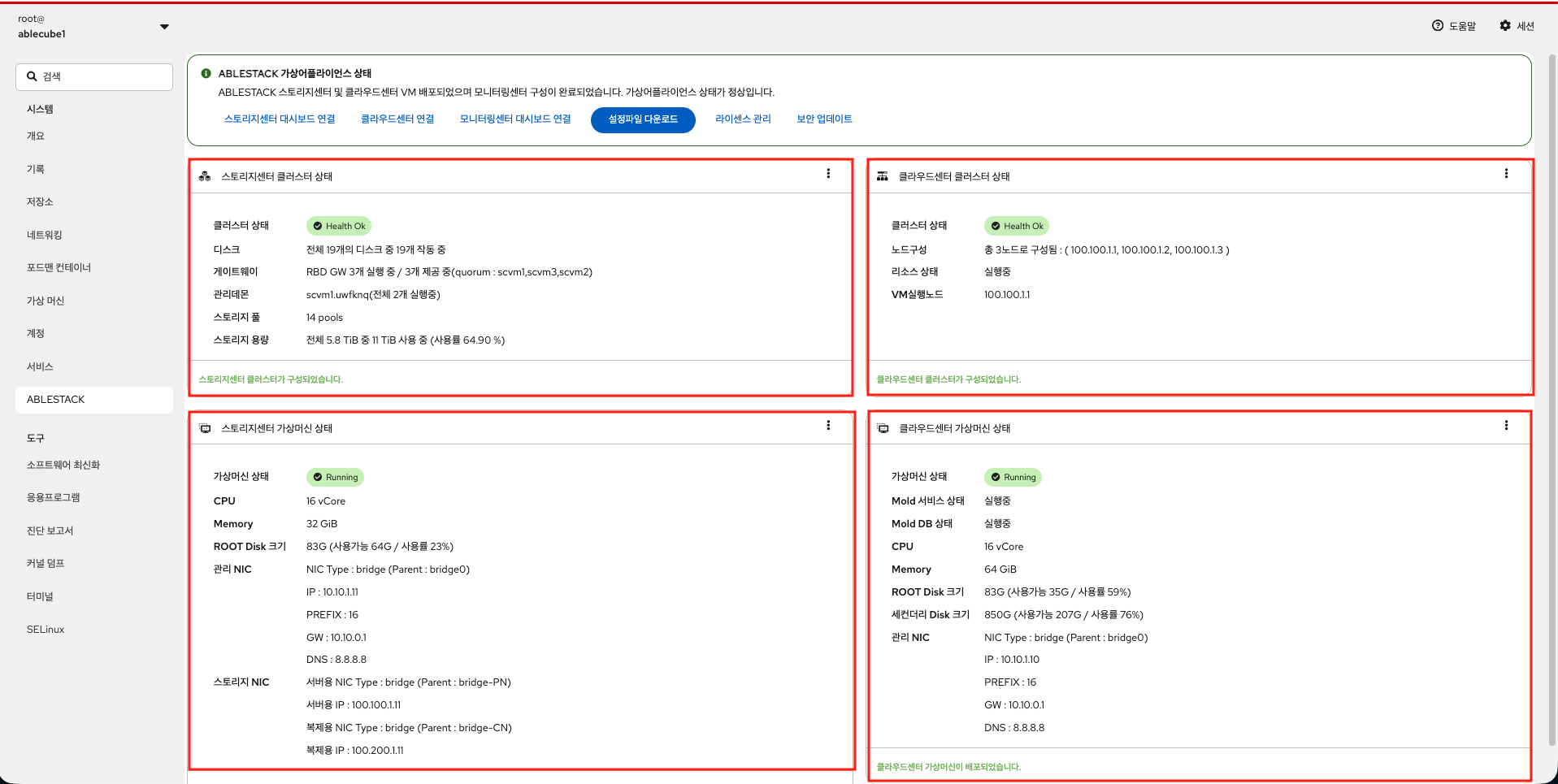Open kebab menu of 스토리지센터 클러스터 상태 card

click(x=828, y=174)
